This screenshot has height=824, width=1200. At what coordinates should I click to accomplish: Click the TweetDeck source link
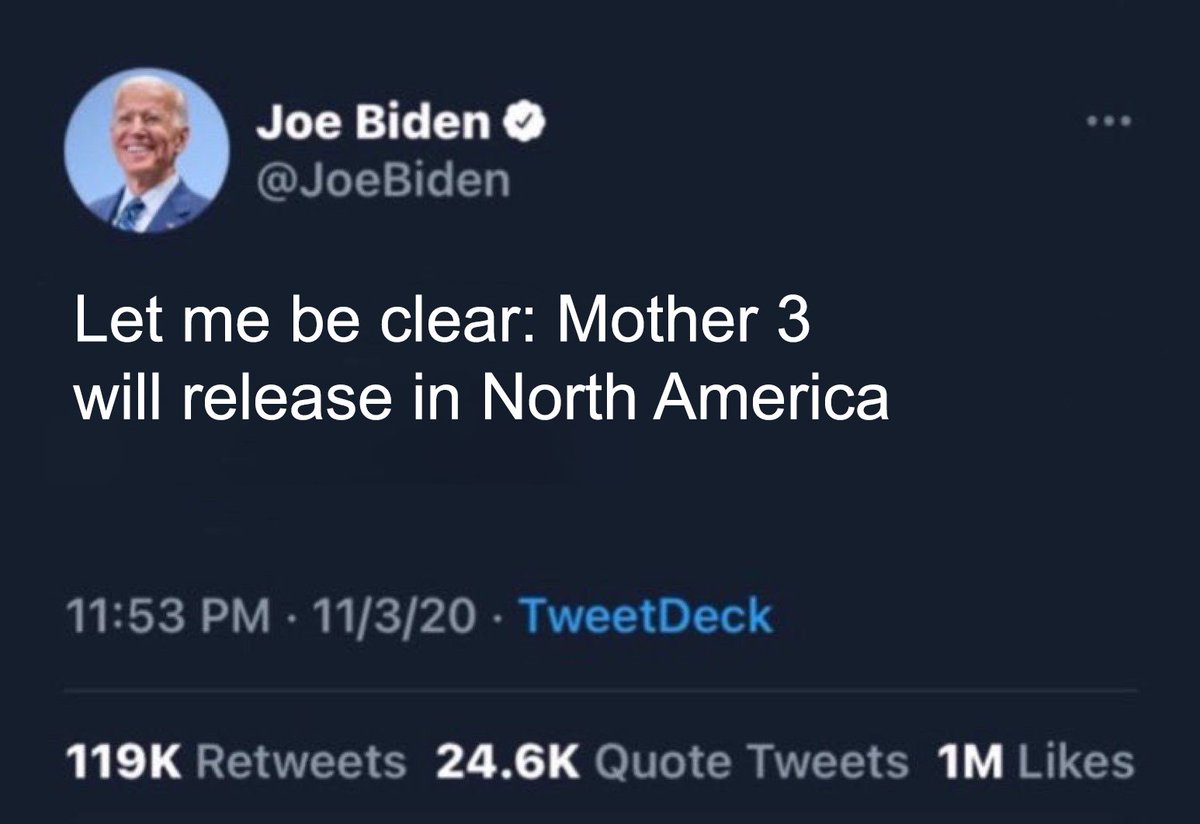(x=648, y=616)
